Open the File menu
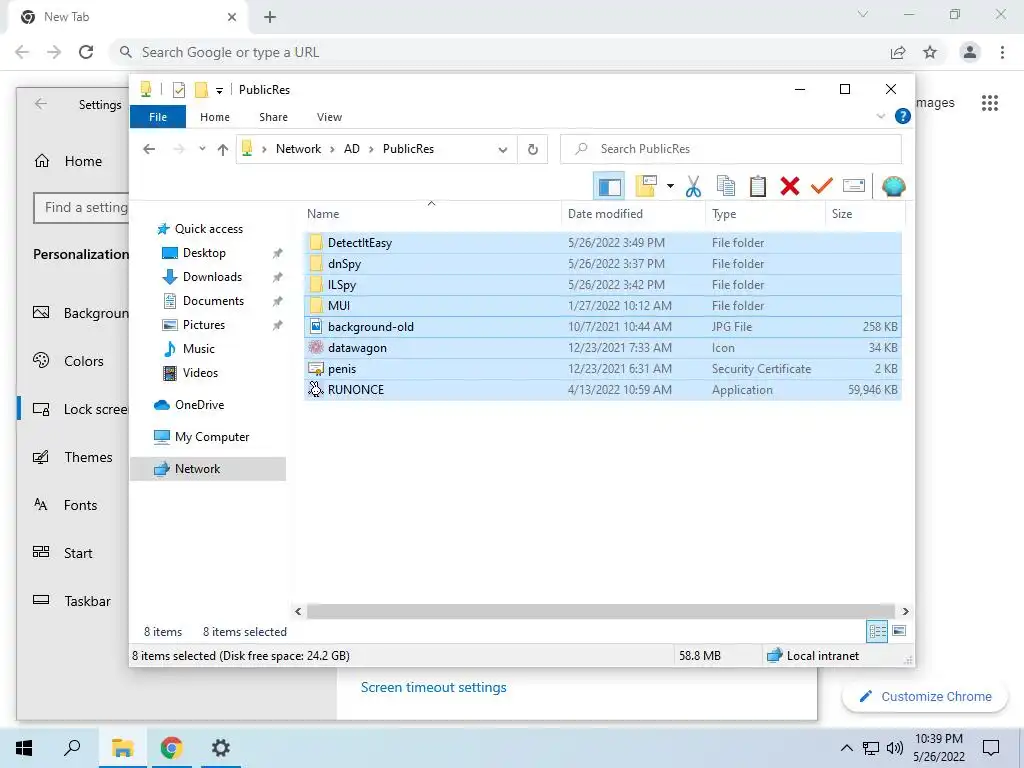The image size is (1024, 768). point(158,117)
